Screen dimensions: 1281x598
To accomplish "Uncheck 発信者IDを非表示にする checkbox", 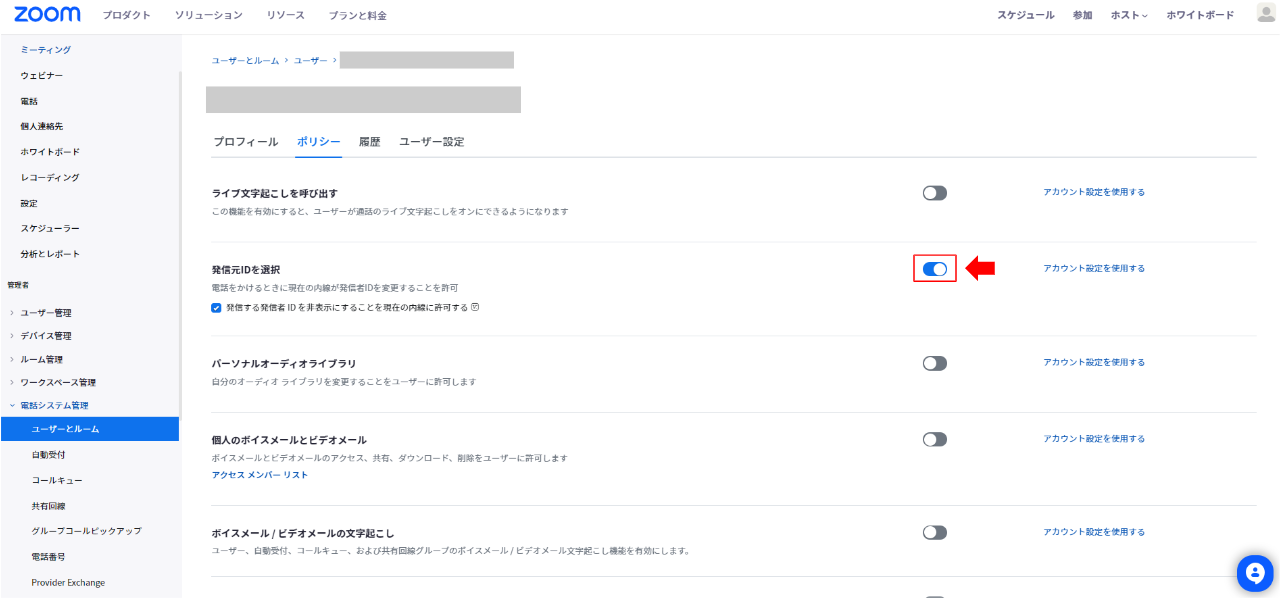I will click(216, 308).
